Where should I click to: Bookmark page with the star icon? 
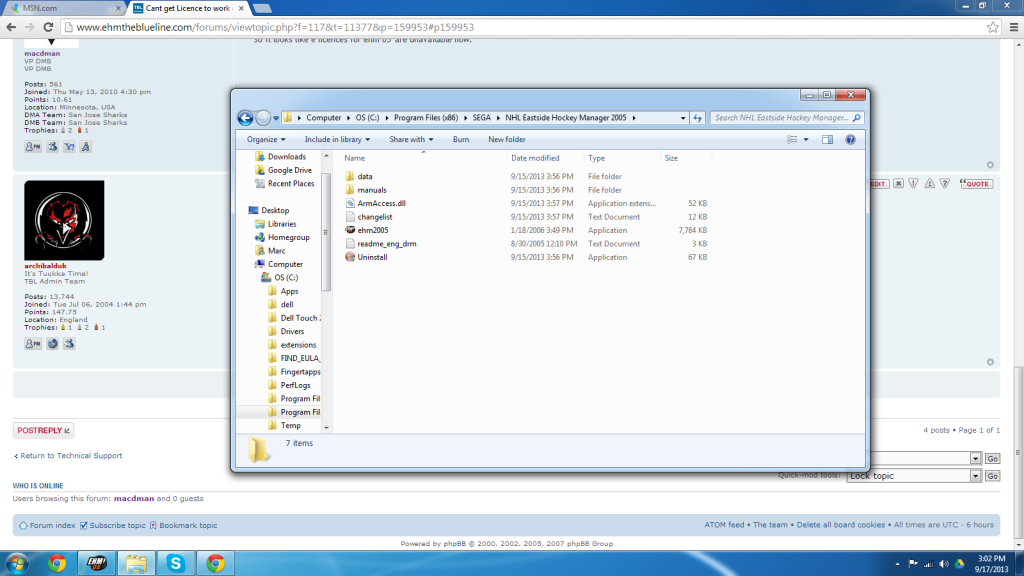(993, 27)
